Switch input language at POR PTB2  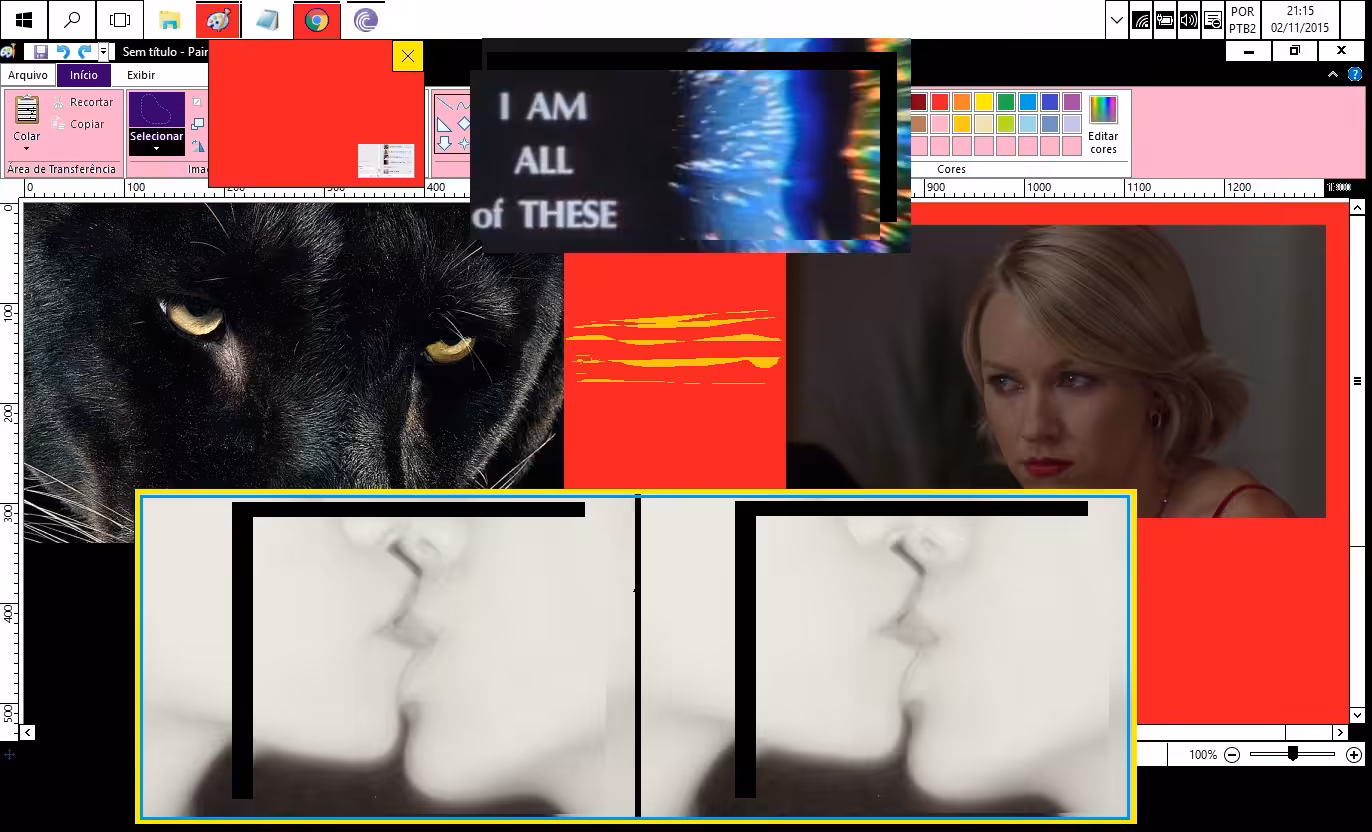pyautogui.click(x=1242, y=20)
